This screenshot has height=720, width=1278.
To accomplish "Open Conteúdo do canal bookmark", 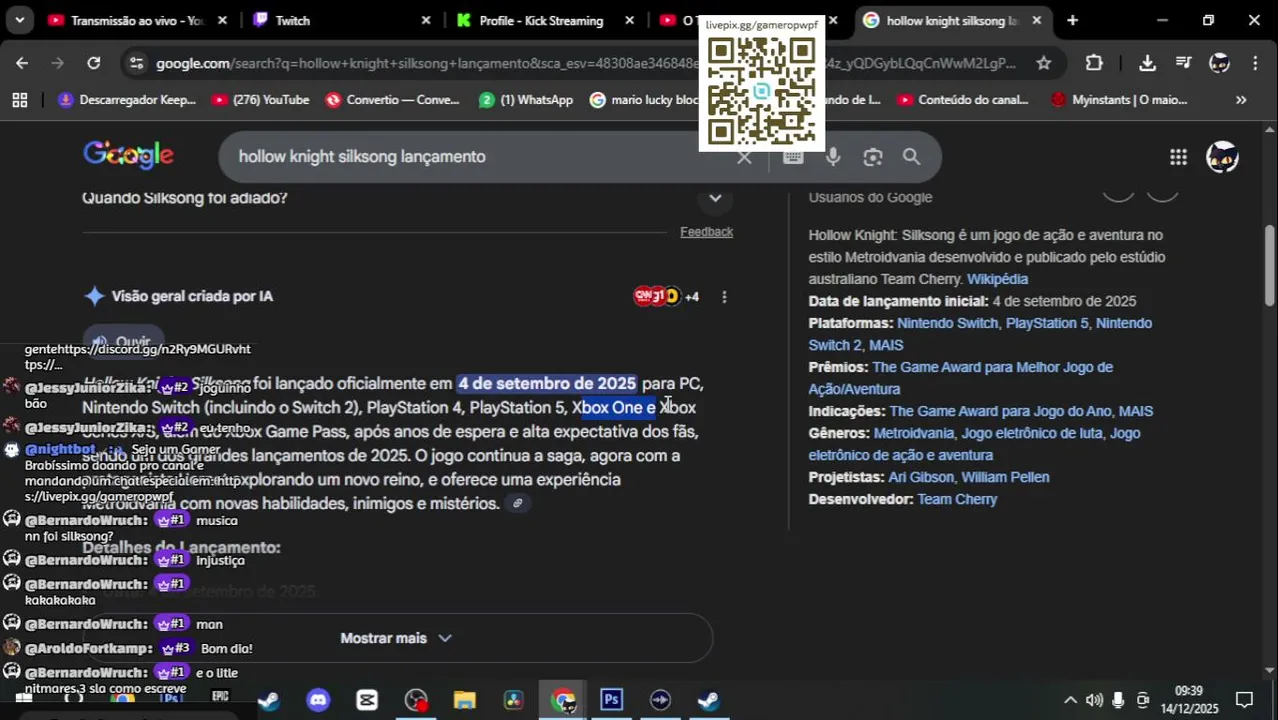I will pos(962,100).
